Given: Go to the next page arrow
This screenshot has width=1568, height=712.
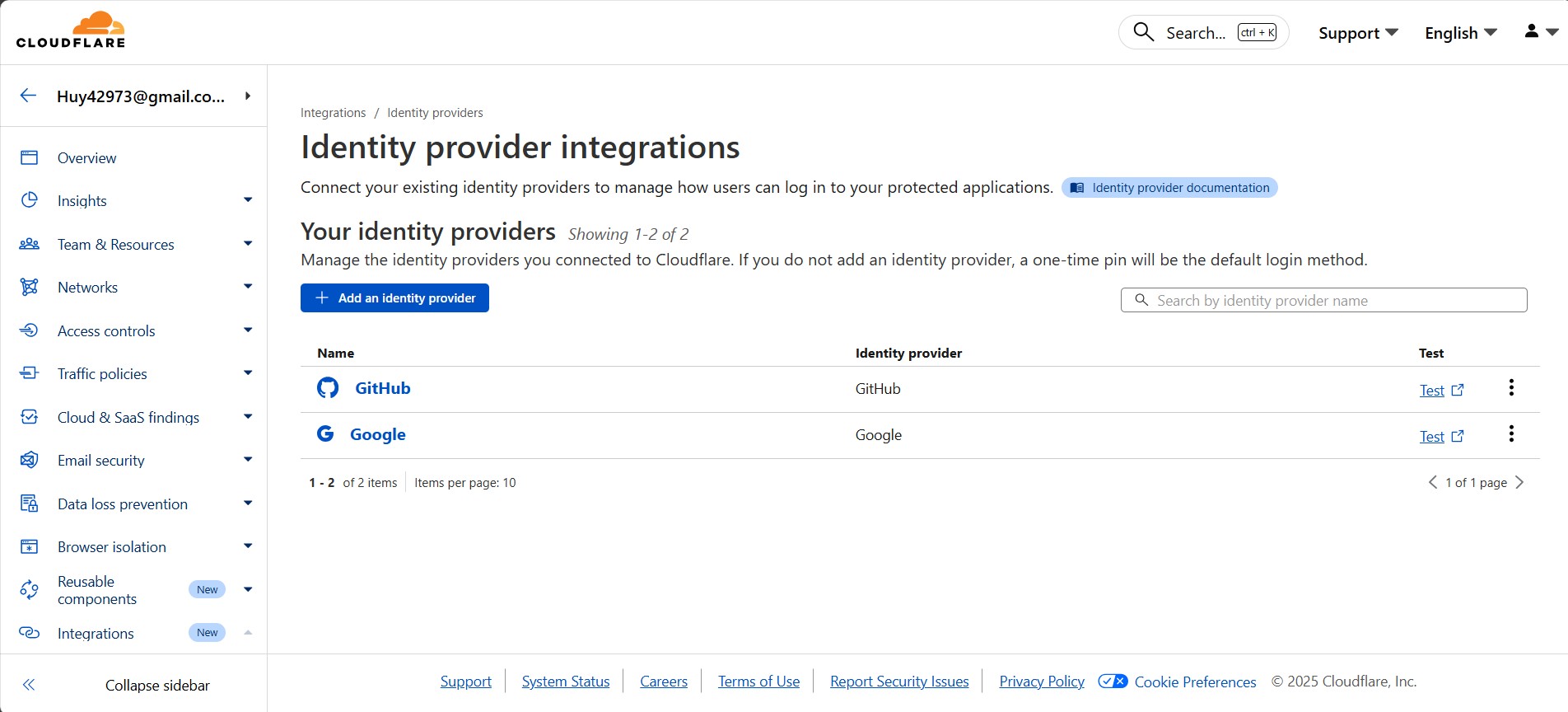Looking at the screenshot, I should [x=1519, y=483].
